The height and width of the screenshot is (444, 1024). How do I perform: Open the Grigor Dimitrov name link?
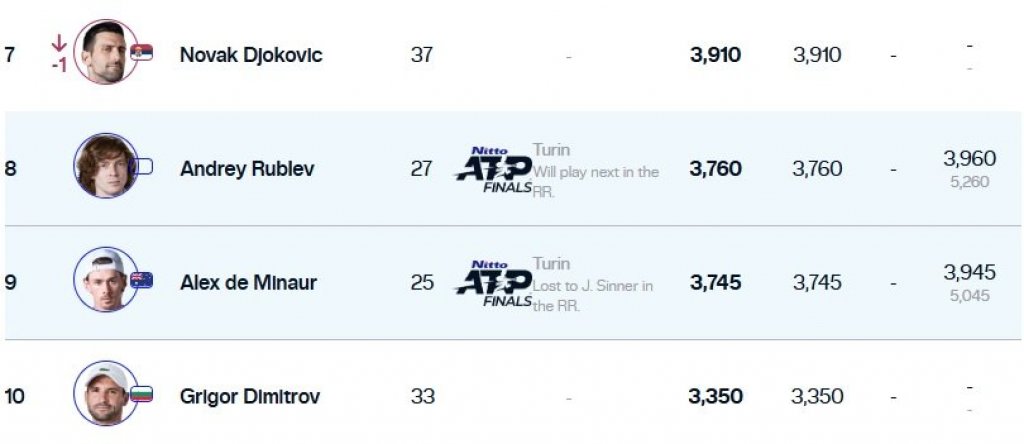point(250,397)
